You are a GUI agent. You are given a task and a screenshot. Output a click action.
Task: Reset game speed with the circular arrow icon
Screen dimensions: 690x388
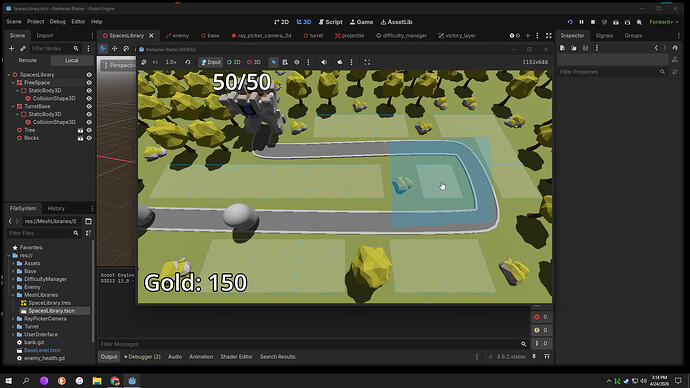tap(187, 62)
